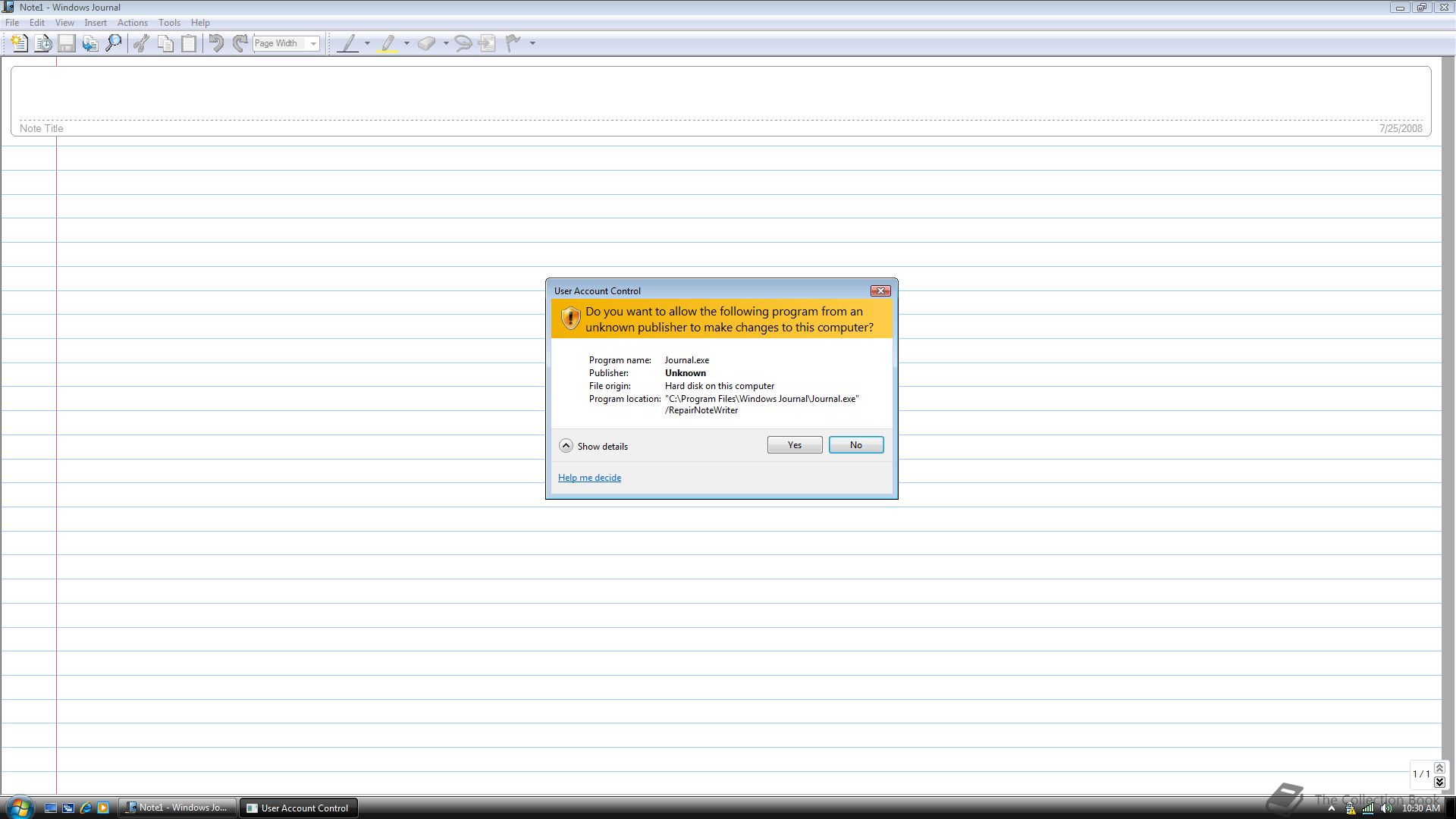Select the Highlighter tool
Image resolution: width=1456 pixels, height=819 pixels.
coord(388,43)
